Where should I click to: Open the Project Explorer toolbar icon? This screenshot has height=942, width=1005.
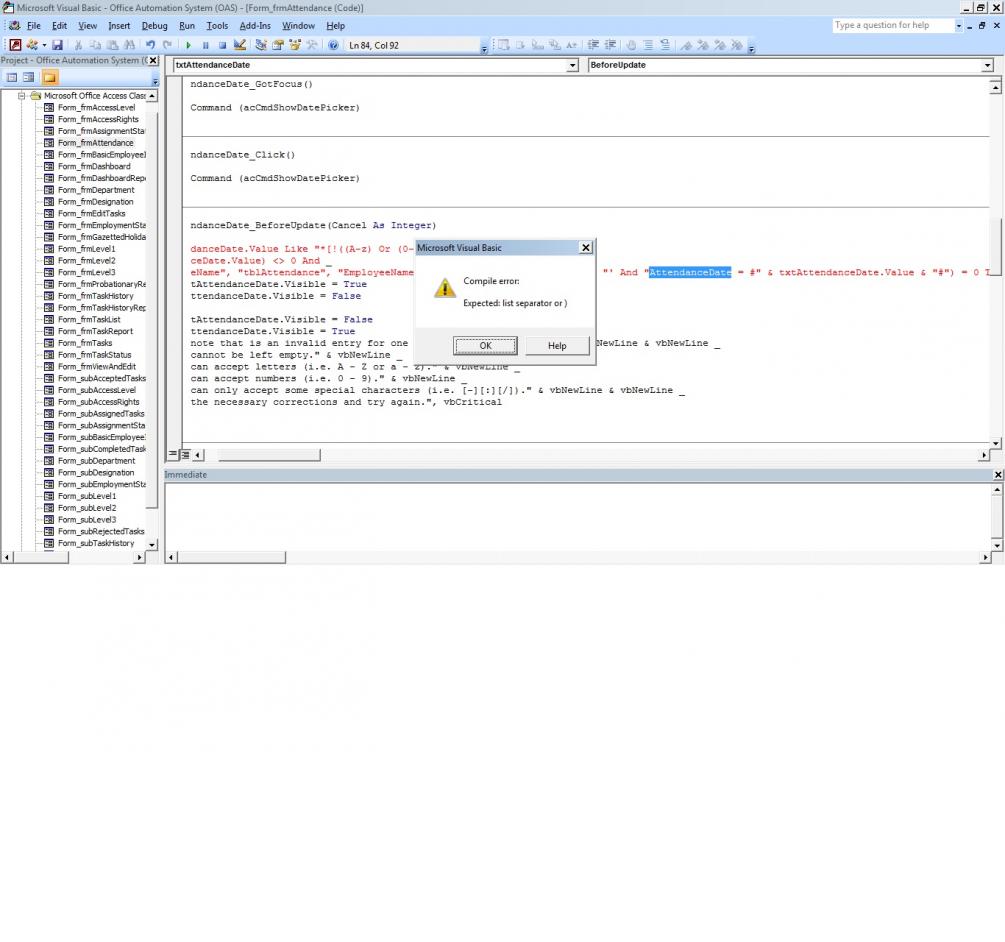click(260, 45)
